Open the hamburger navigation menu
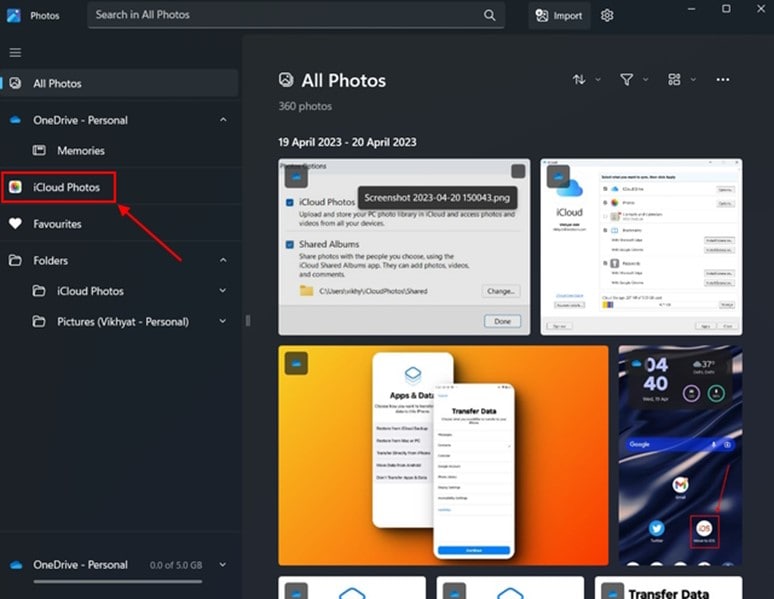This screenshot has height=599, width=774. coord(15,52)
